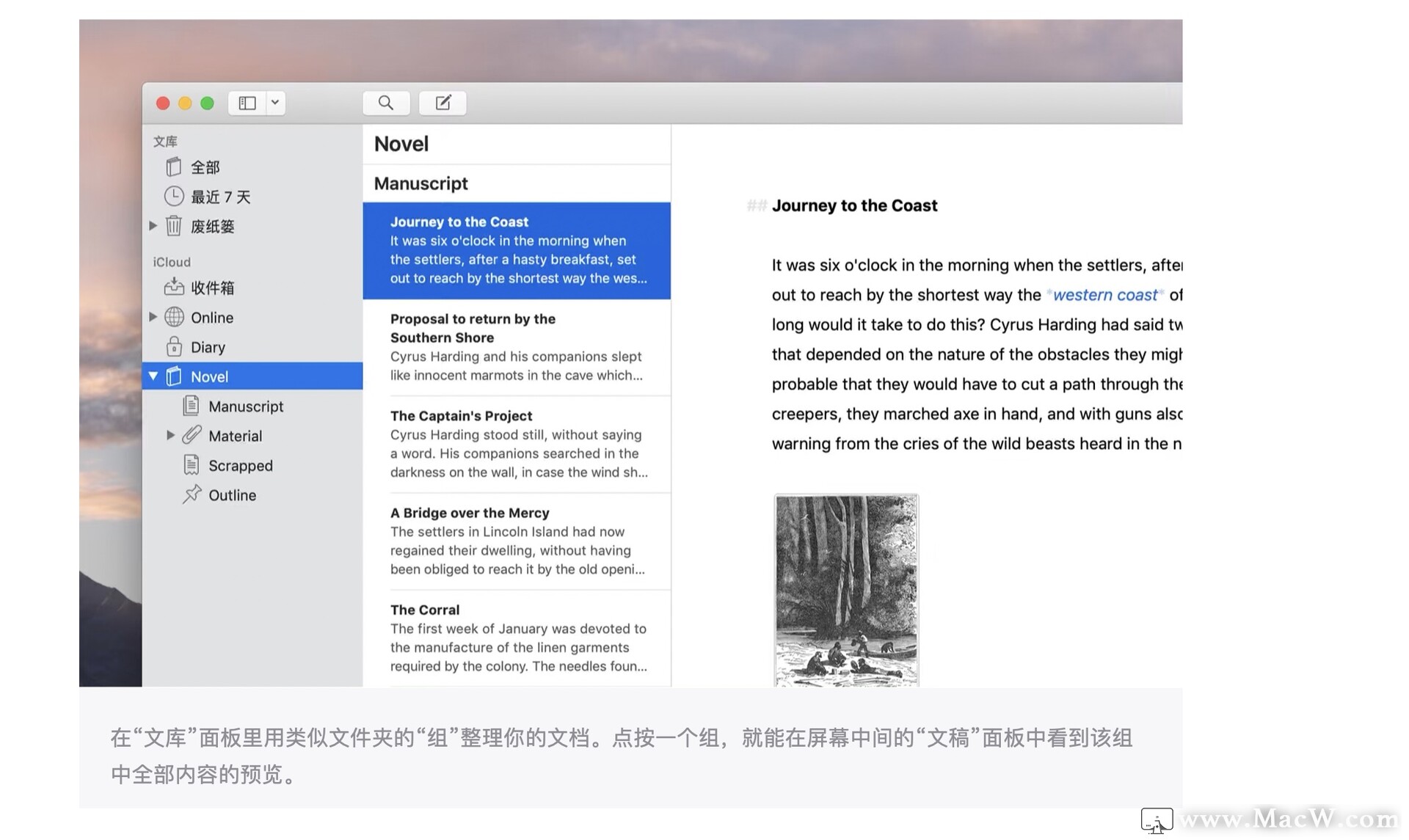Open the 收件箱 inbox
This screenshot has height=840, width=1409.
click(212, 288)
